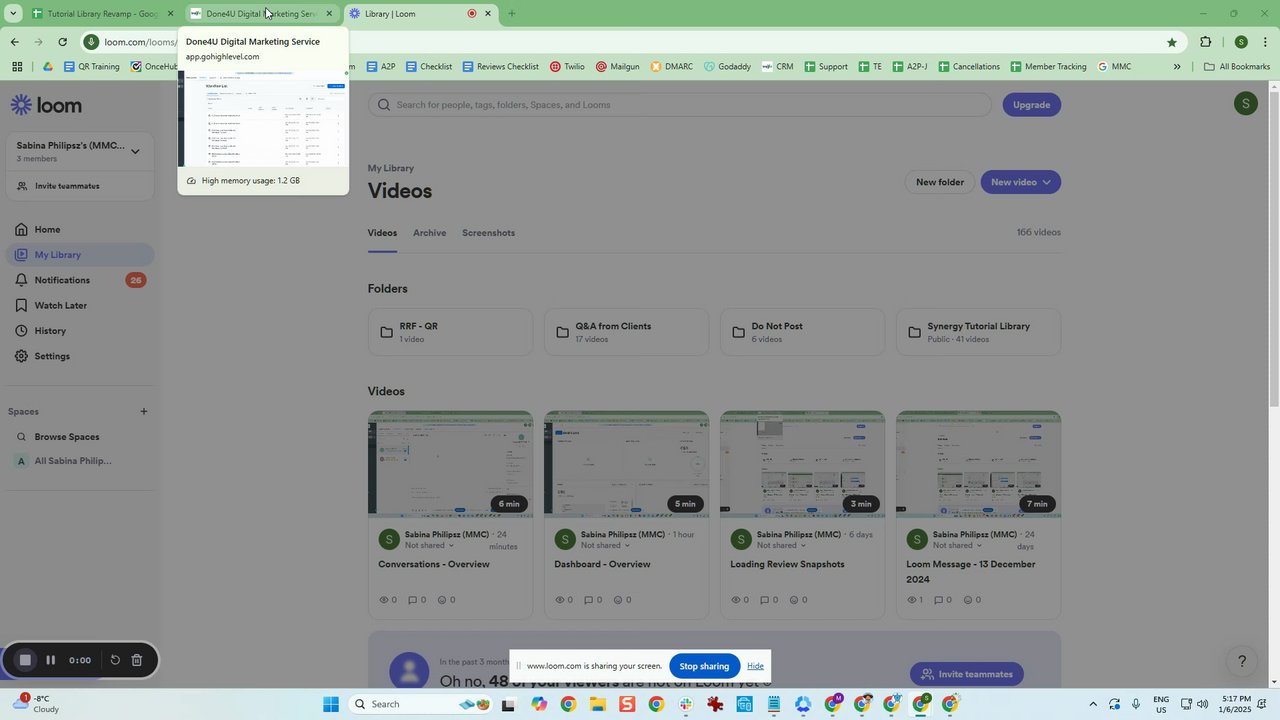Open the Chrome apps grid icon
The height and width of the screenshot is (720, 1280).
coord(17,67)
